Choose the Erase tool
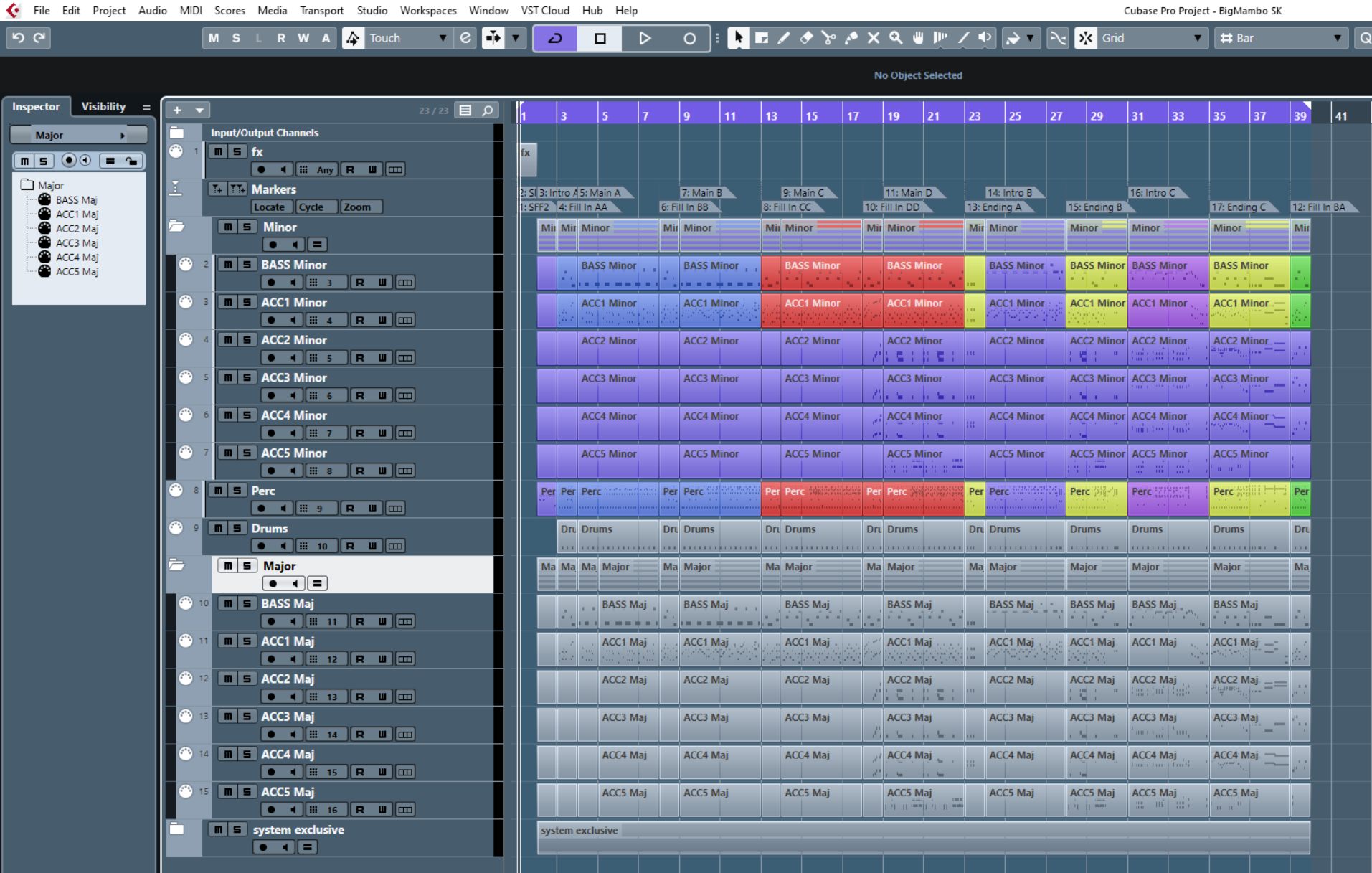This screenshot has width=1372, height=873. coord(806,38)
